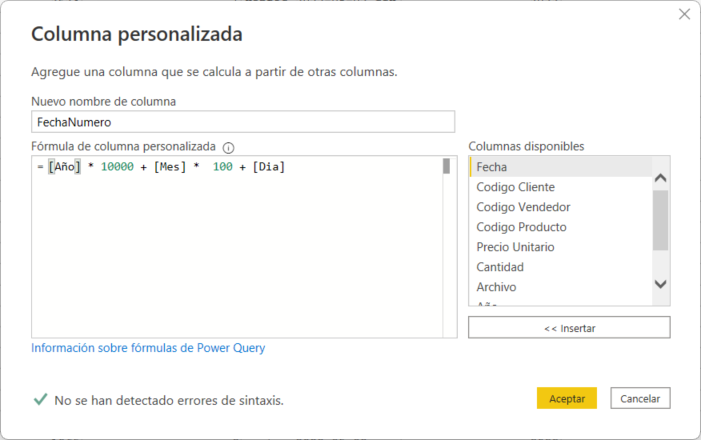Click the column list scroll up arrow
This screenshot has height=440, width=701.
click(x=660, y=178)
